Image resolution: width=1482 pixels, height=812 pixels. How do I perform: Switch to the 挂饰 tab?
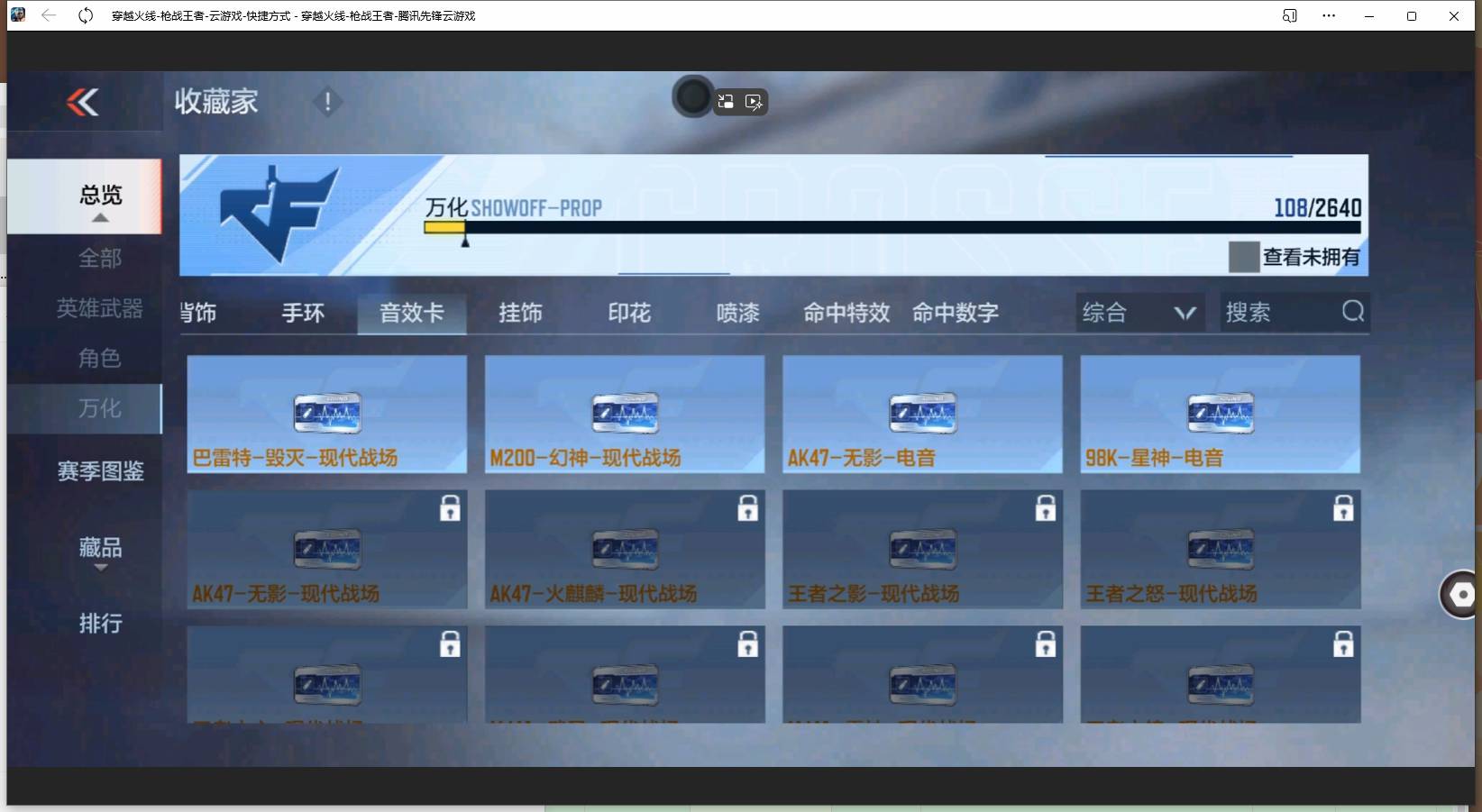point(521,313)
